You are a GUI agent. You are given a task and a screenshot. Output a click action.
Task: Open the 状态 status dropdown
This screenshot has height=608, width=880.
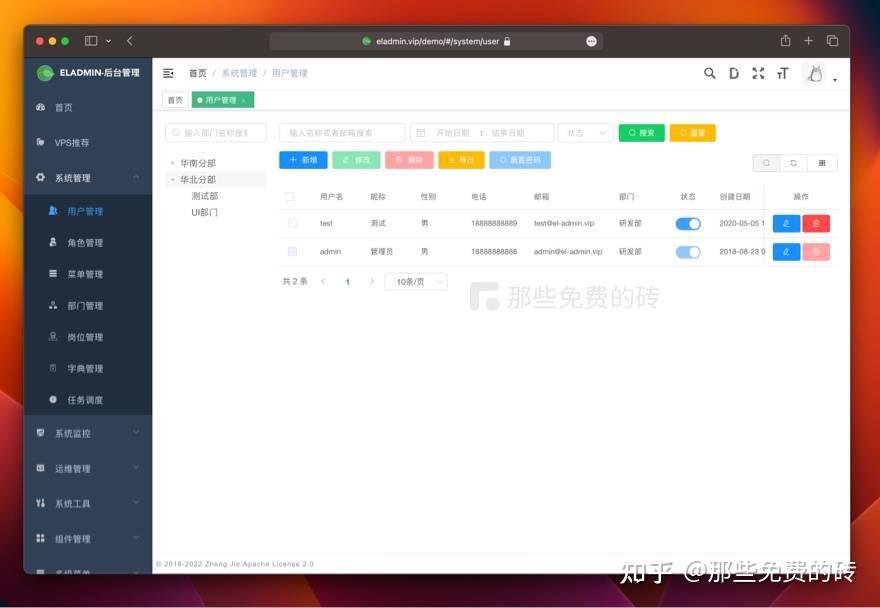click(585, 132)
